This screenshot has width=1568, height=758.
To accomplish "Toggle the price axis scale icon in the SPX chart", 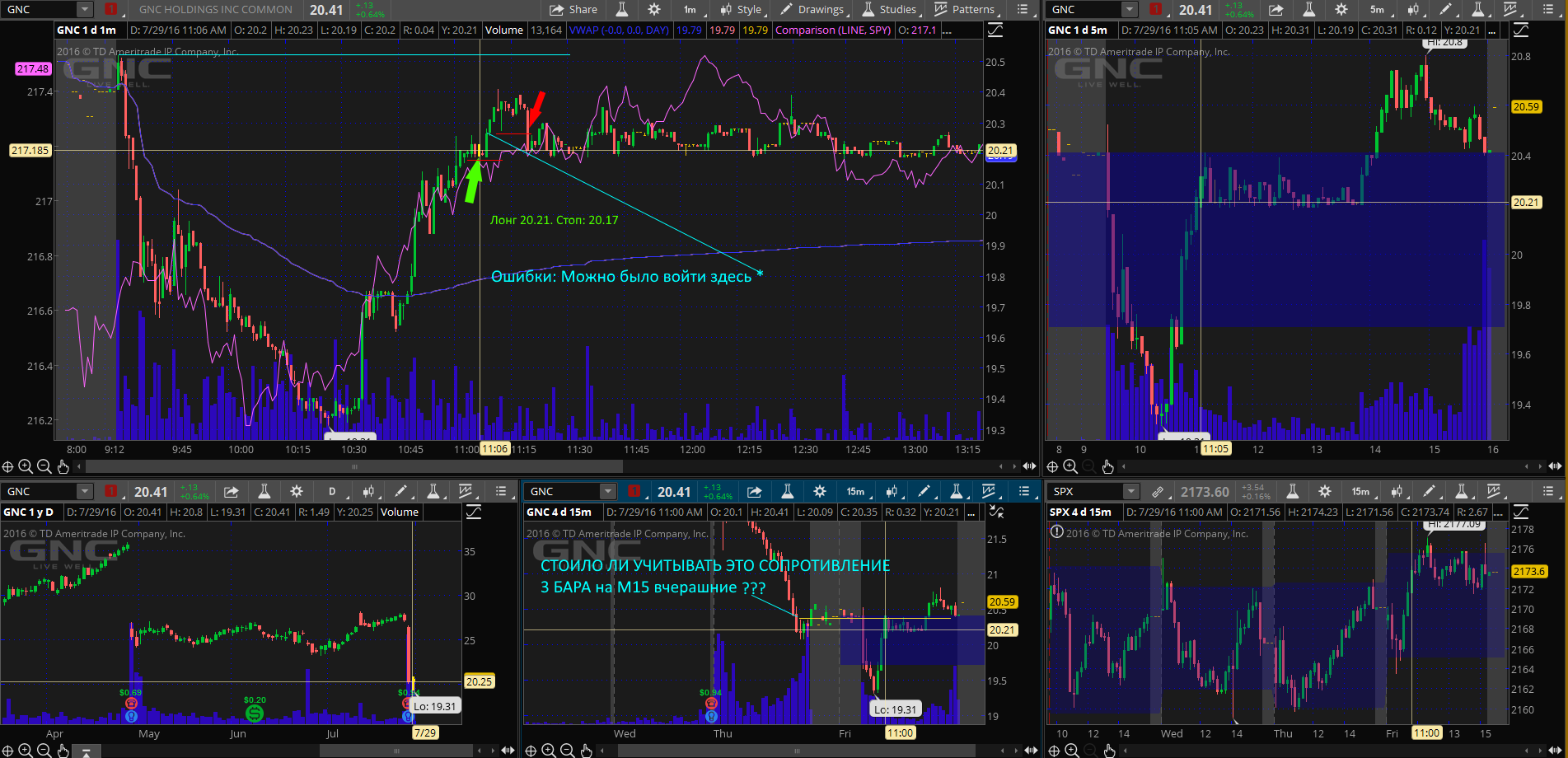I will (1520, 512).
